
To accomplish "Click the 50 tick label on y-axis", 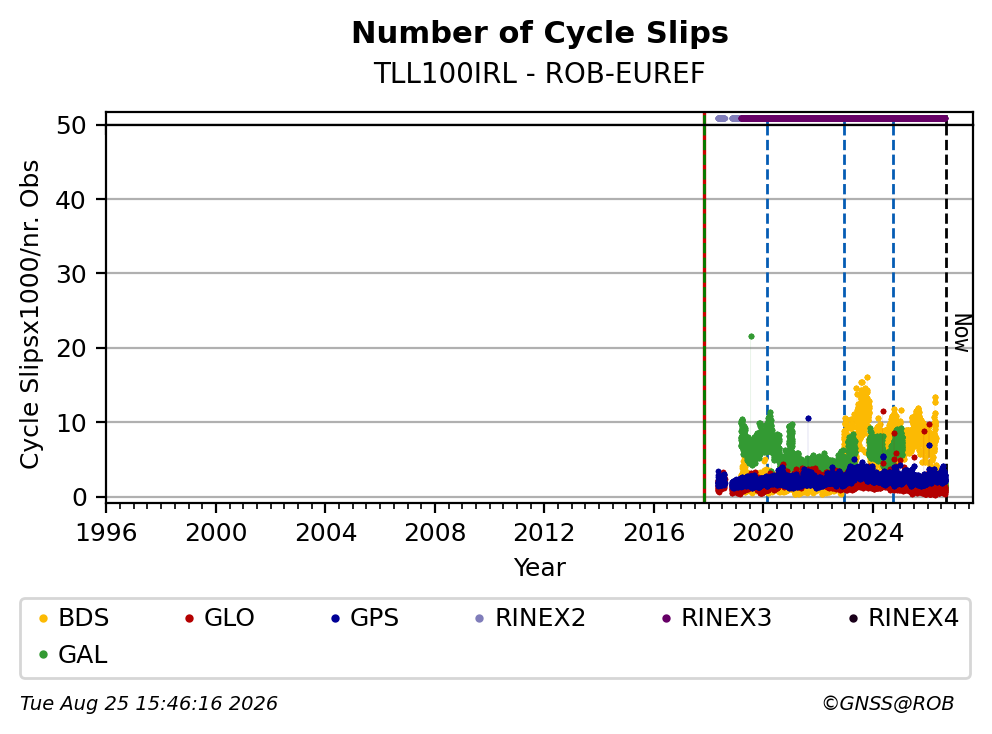I will click(x=71, y=125).
